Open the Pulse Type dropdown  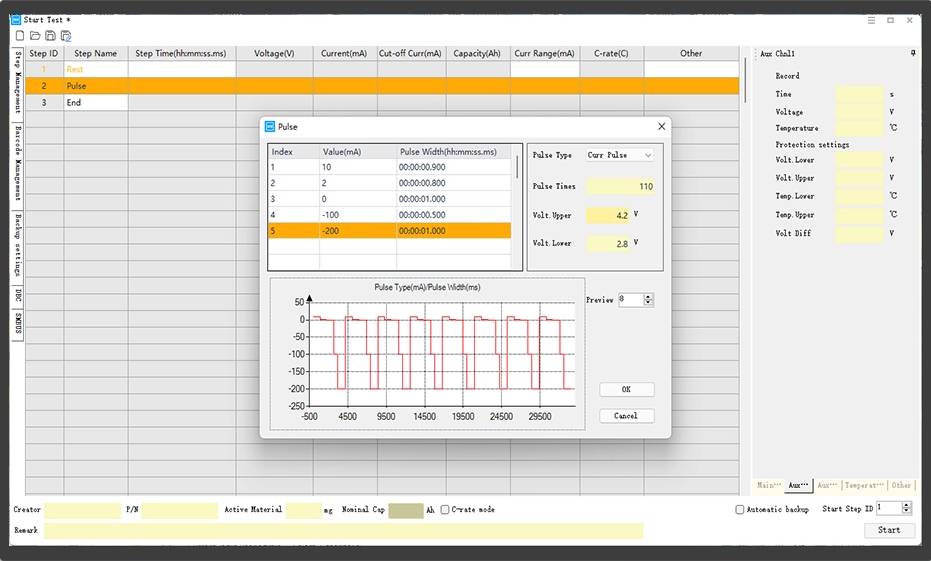[x=620, y=155]
